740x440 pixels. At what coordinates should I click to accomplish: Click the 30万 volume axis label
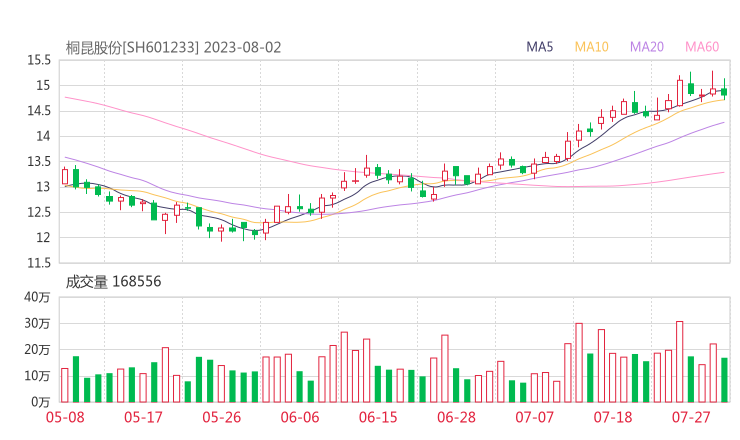pyautogui.click(x=37, y=323)
